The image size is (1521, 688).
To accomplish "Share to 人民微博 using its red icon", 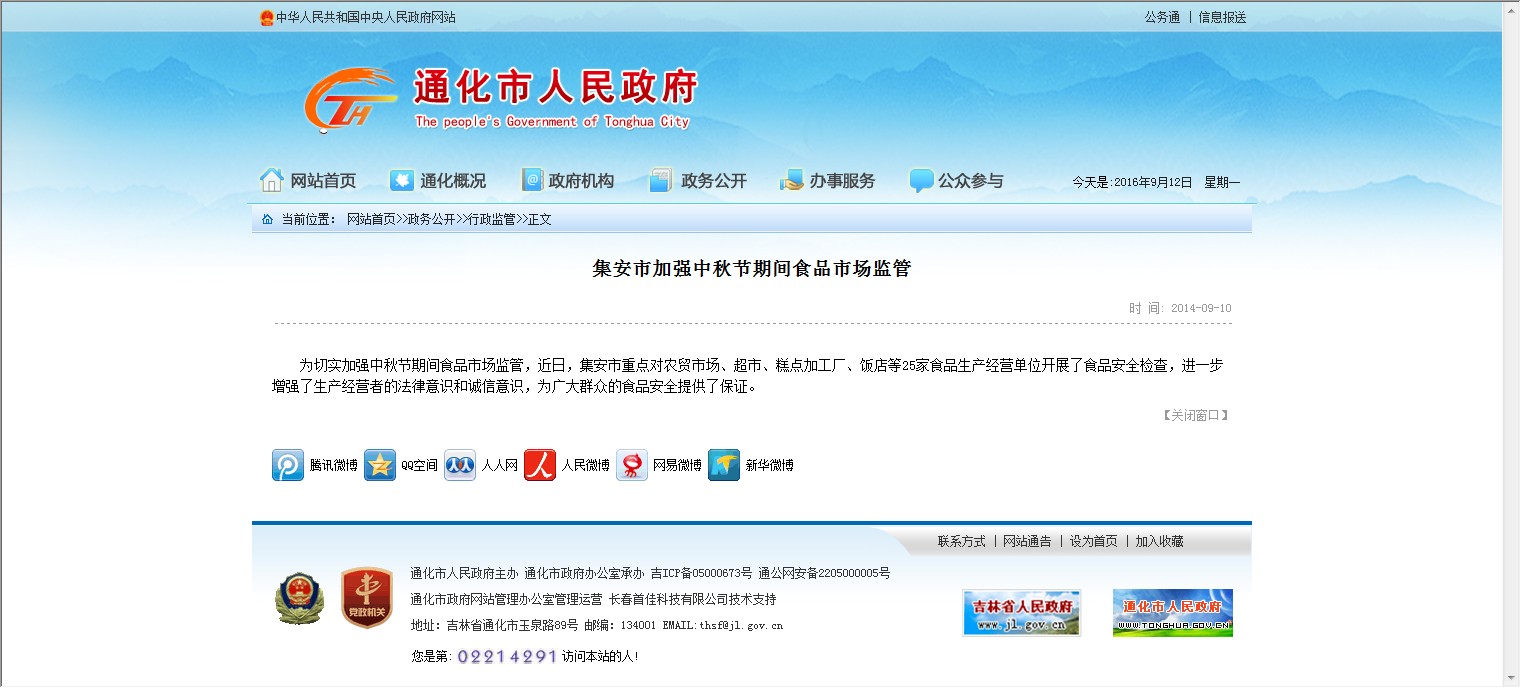I will pos(540,465).
